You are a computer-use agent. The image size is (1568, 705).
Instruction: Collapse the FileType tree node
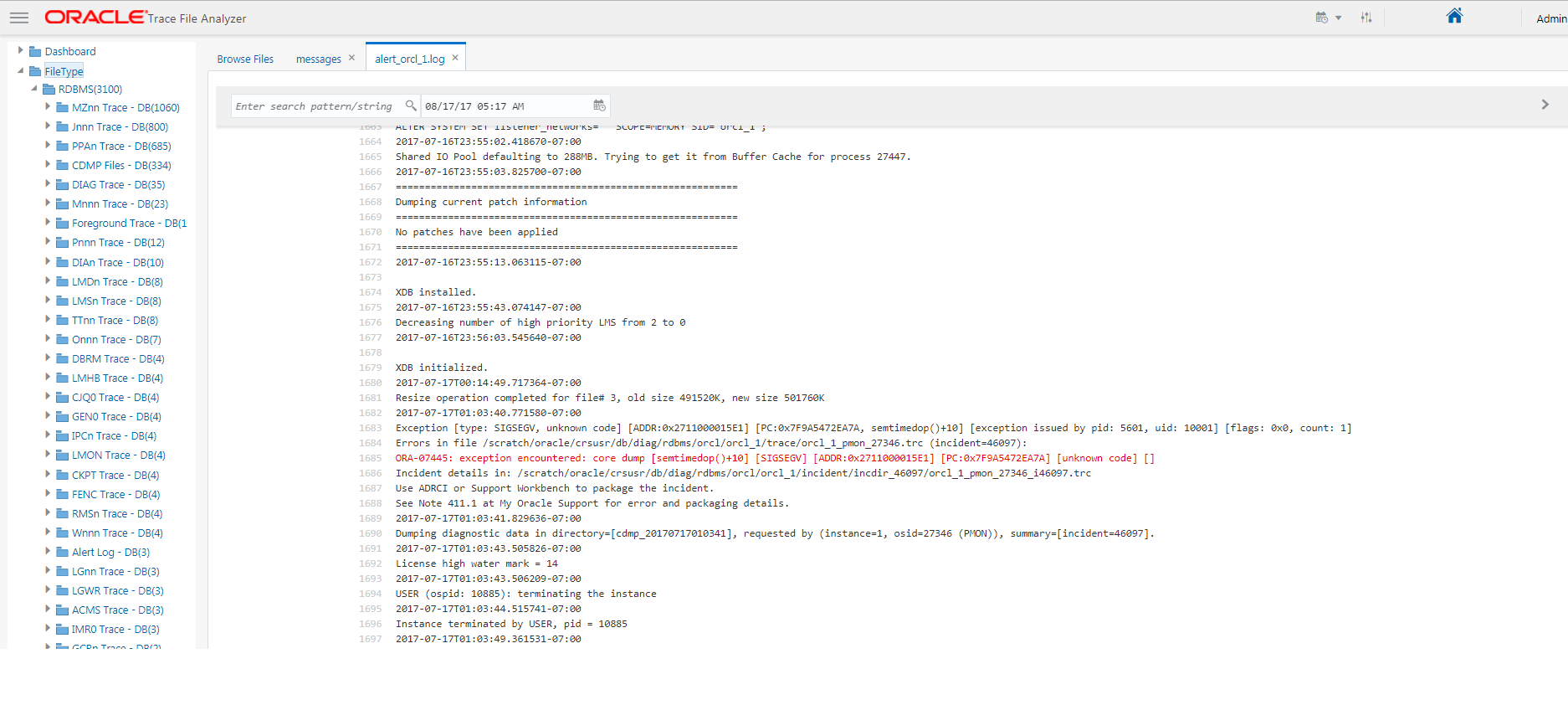[x=21, y=70]
